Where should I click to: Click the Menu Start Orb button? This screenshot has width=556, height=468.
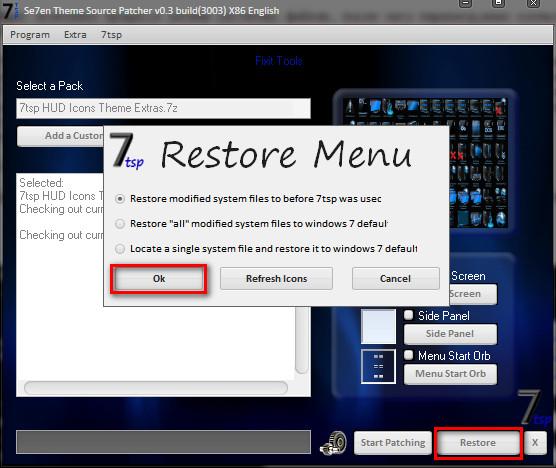coord(450,374)
